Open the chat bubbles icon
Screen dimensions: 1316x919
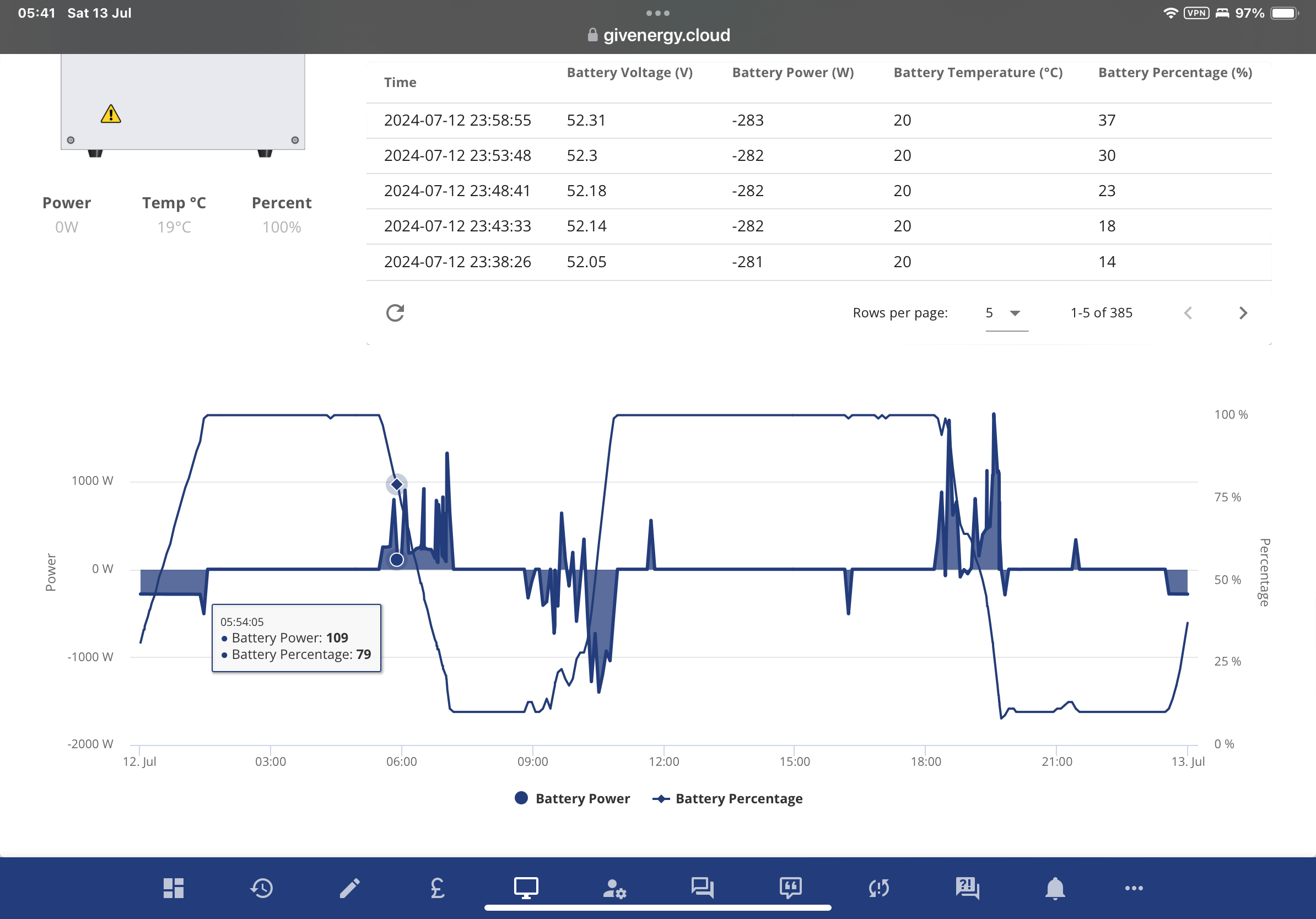(702, 888)
